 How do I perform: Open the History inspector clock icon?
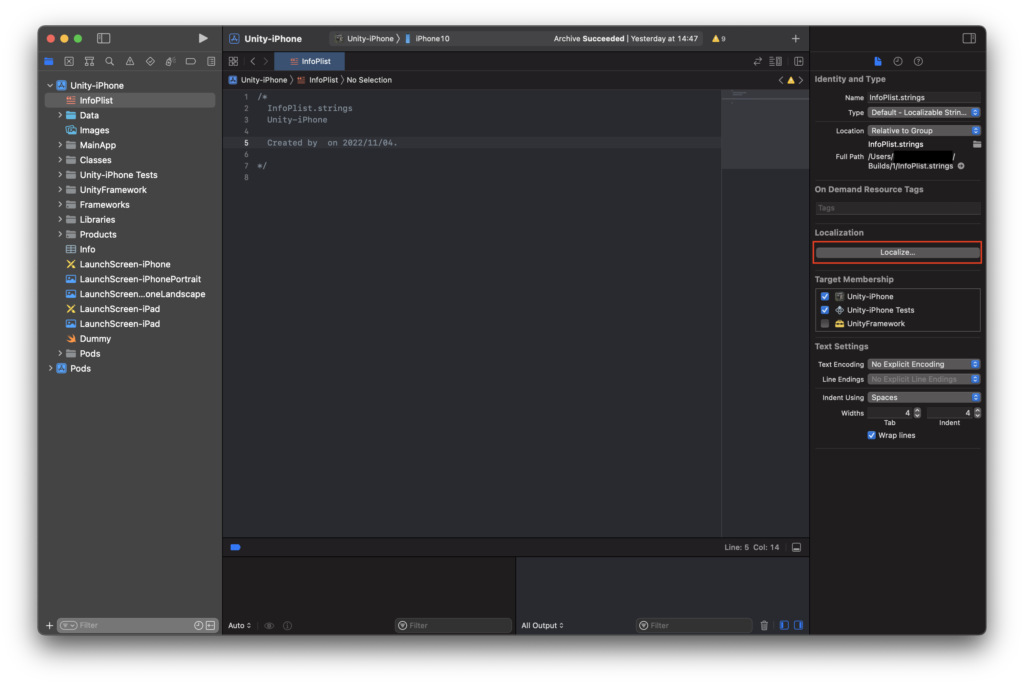pos(898,61)
